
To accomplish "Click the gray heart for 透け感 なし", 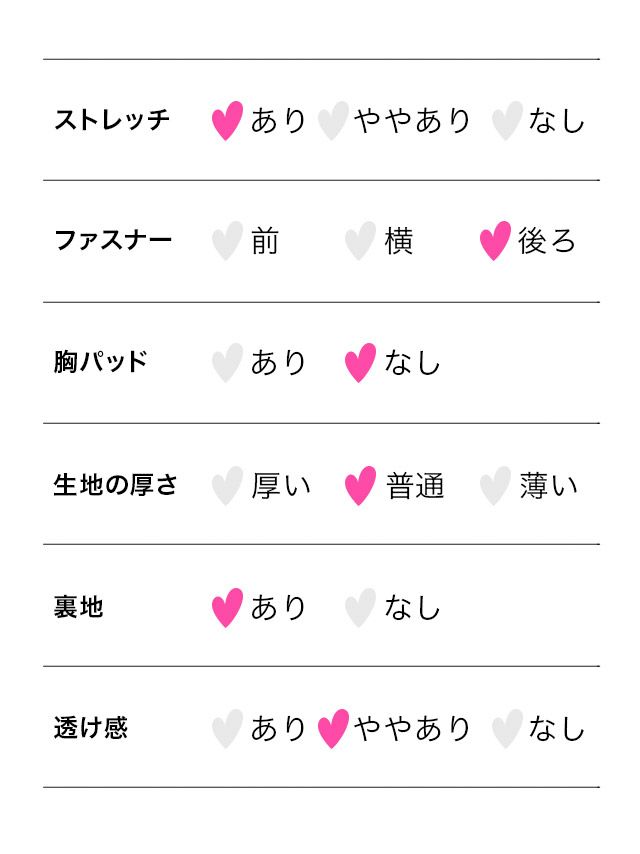I will pos(507,728).
